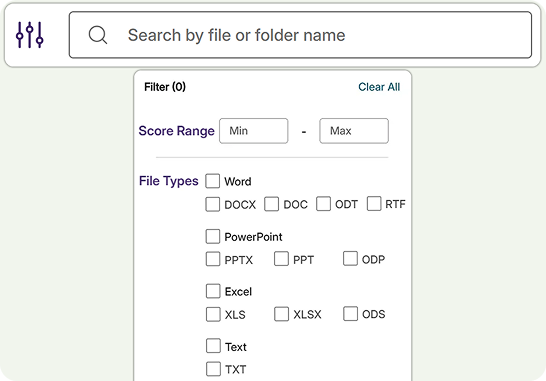Click the Max score field
This screenshot has height=381, width=546.
[x=354, y=131]
